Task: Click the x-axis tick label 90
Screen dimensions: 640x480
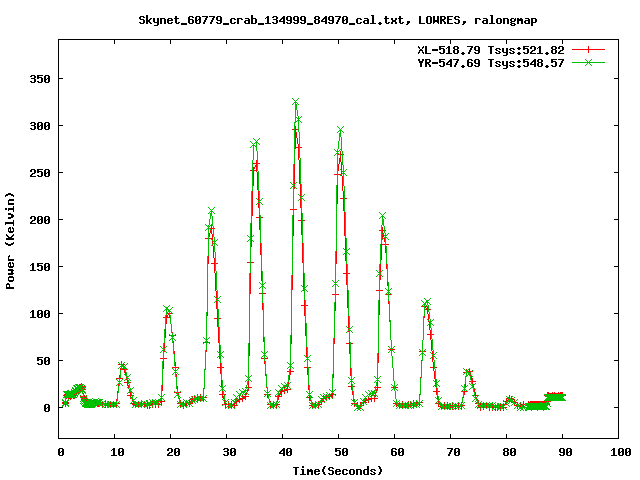Action: coord(565,452)
